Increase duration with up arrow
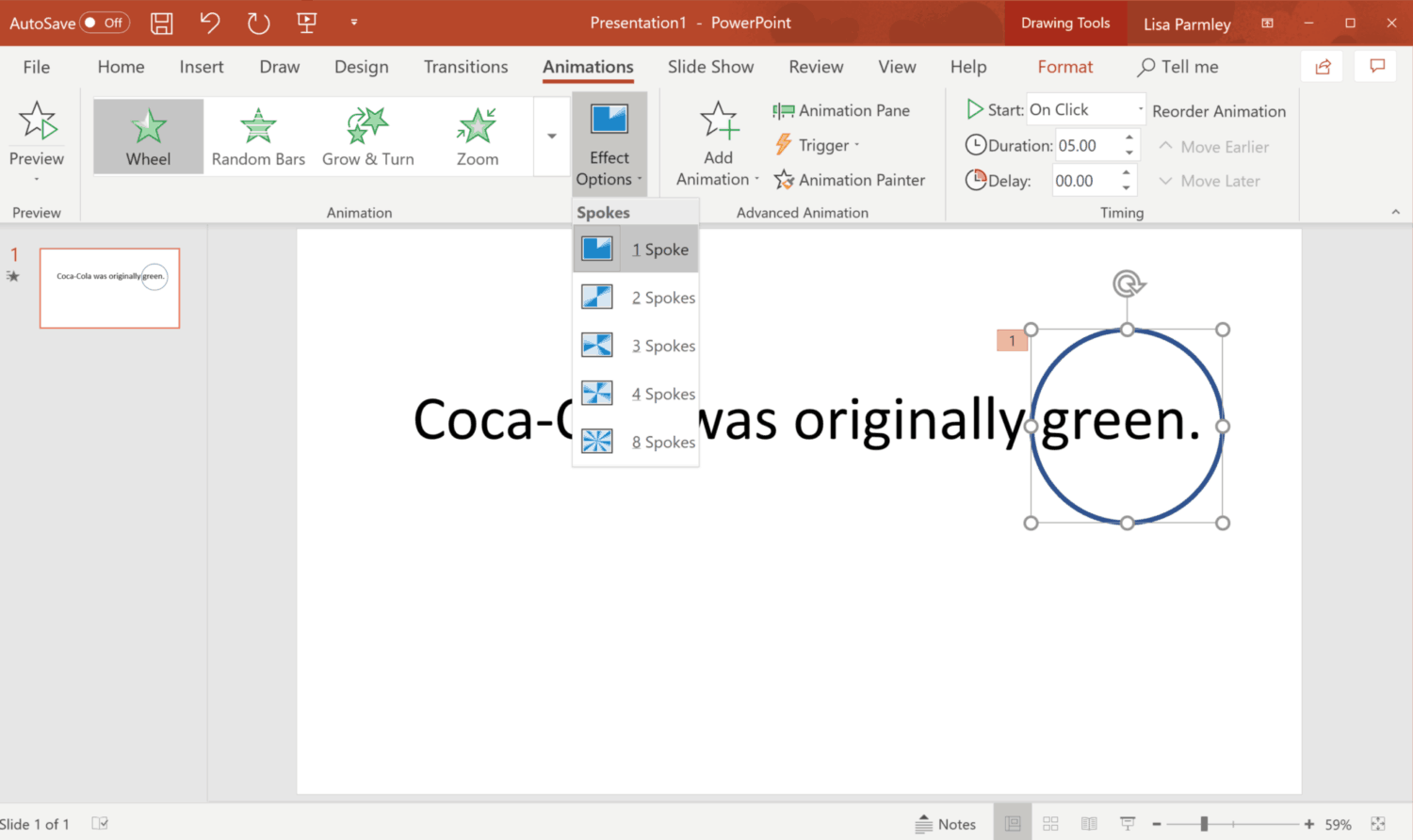The image size is (1413, 840). point(1129,138)
